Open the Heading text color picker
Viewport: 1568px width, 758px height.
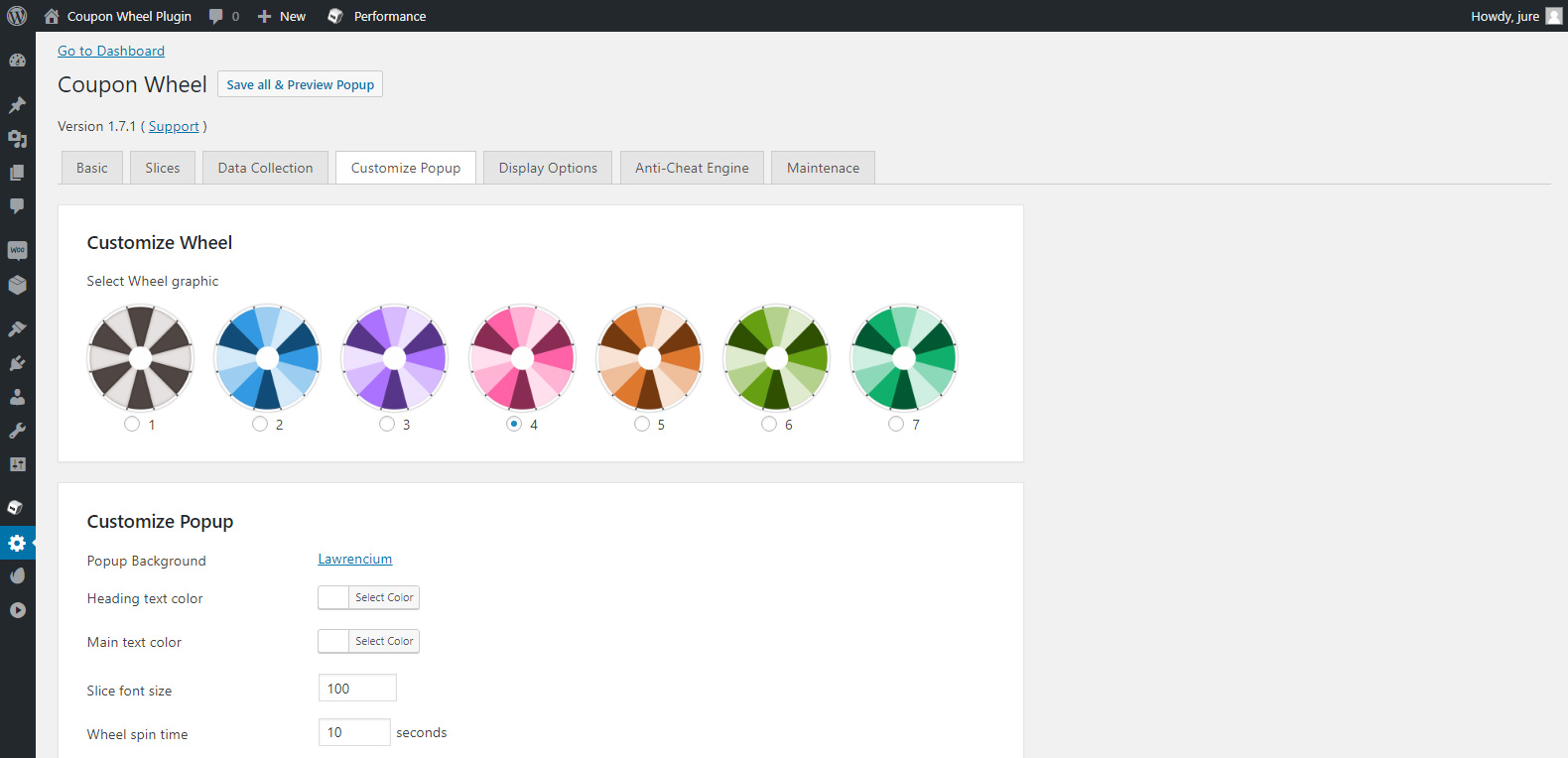369,597
